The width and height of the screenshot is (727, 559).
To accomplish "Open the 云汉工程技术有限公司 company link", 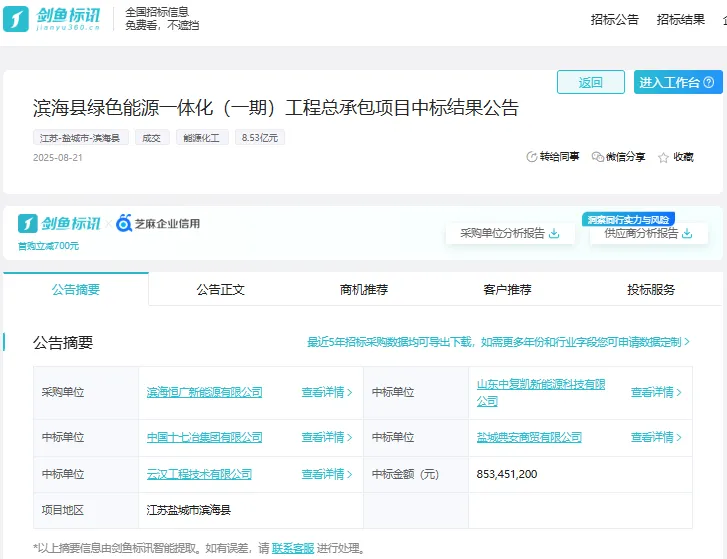I will click(x=199, y=474).
